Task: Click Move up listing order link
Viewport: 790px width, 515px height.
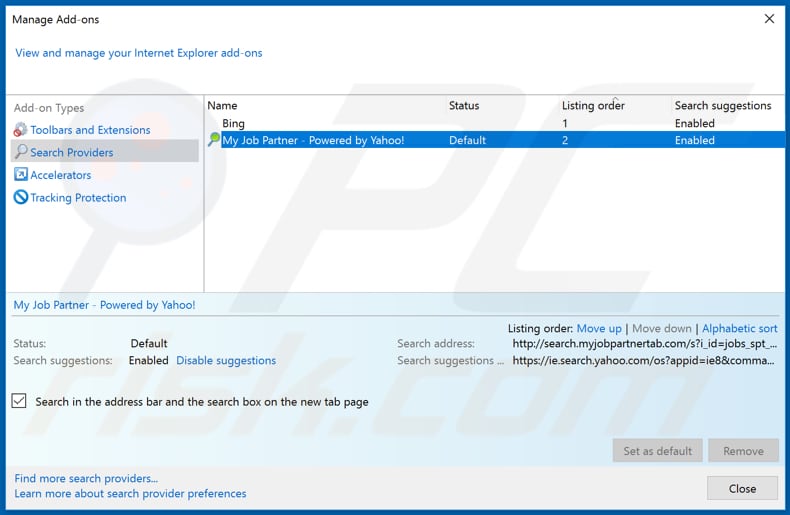Action: click(599, 329)
